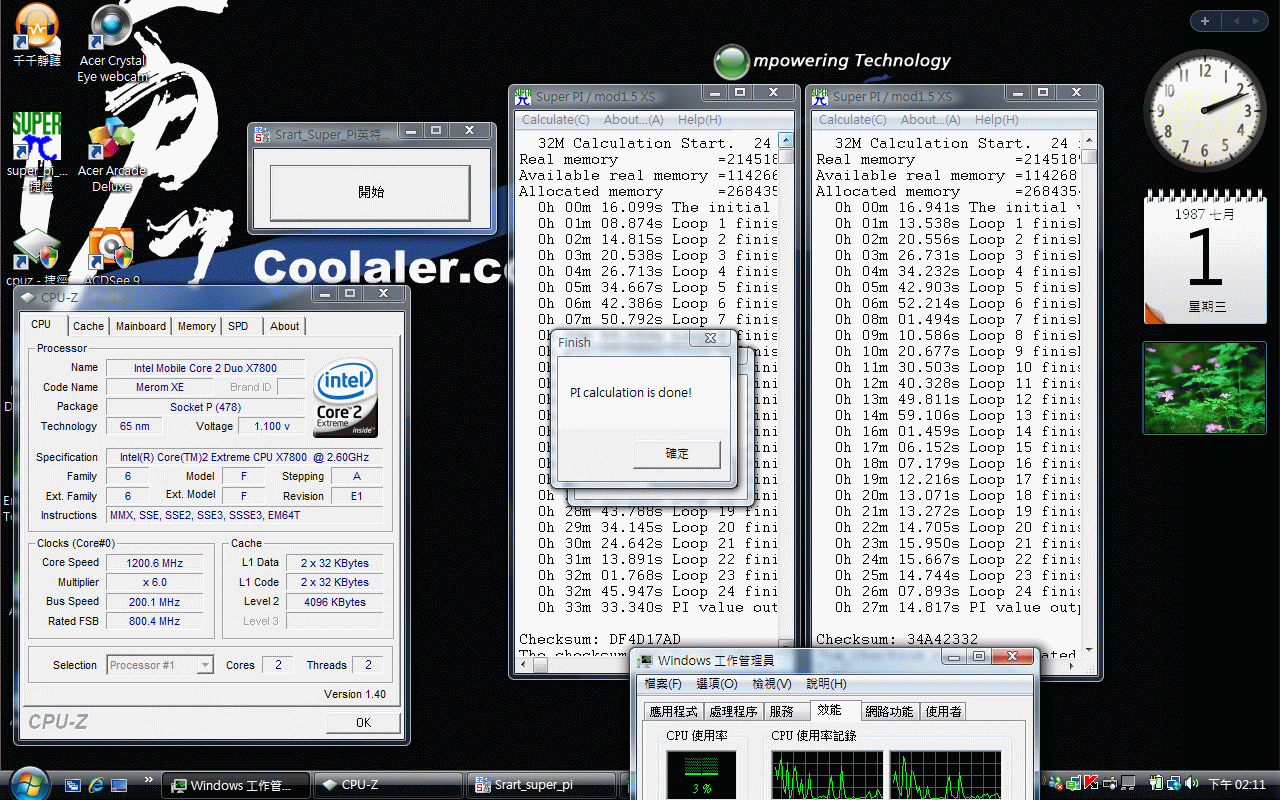Open the cpuz shortcut on the desktop
The height and width of the screenshot is (800, 1280).
click(x=35, y=256)
